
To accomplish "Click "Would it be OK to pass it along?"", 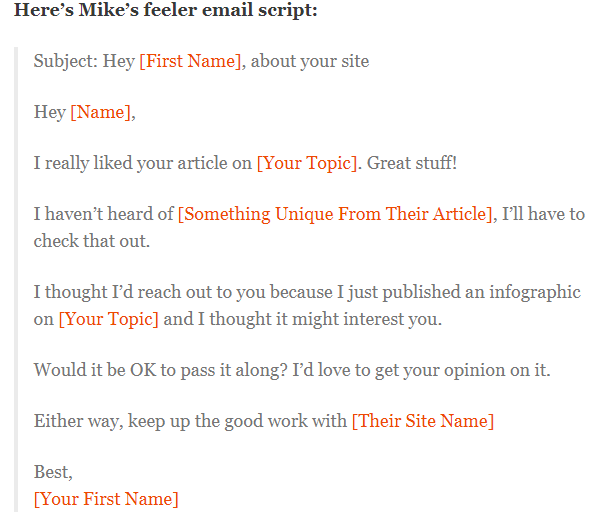I will (161, 370).
